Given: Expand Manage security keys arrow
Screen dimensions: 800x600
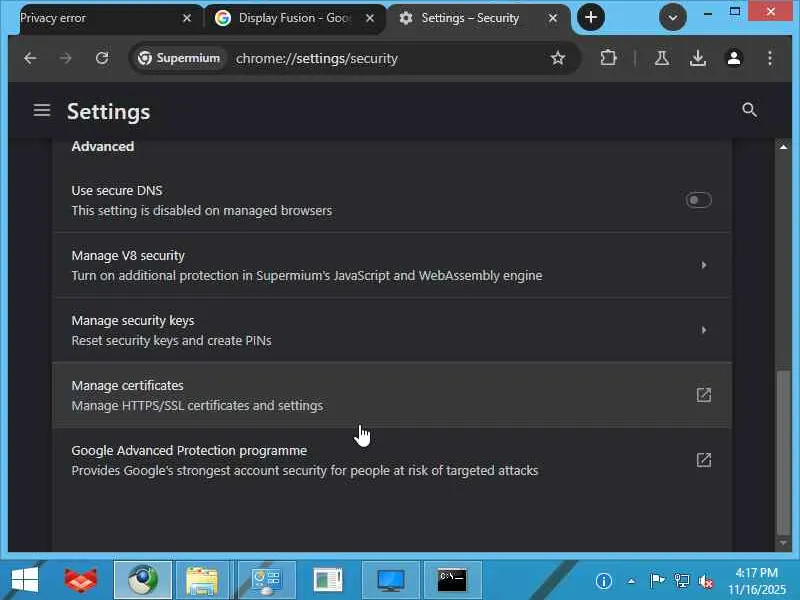Looking at the screenshot, I should coord(704,330).
